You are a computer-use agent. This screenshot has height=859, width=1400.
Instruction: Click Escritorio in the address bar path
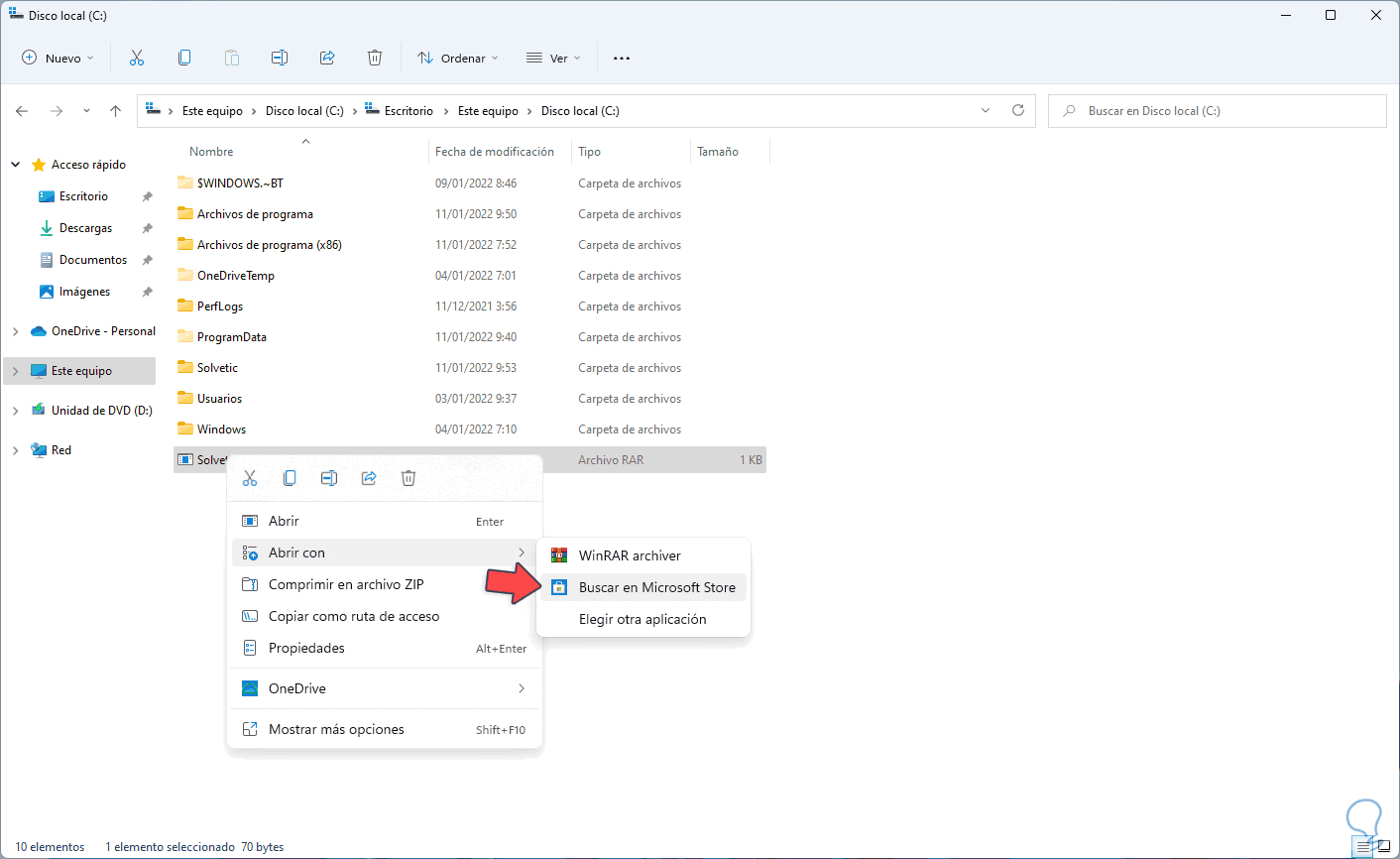pos(409,111)
